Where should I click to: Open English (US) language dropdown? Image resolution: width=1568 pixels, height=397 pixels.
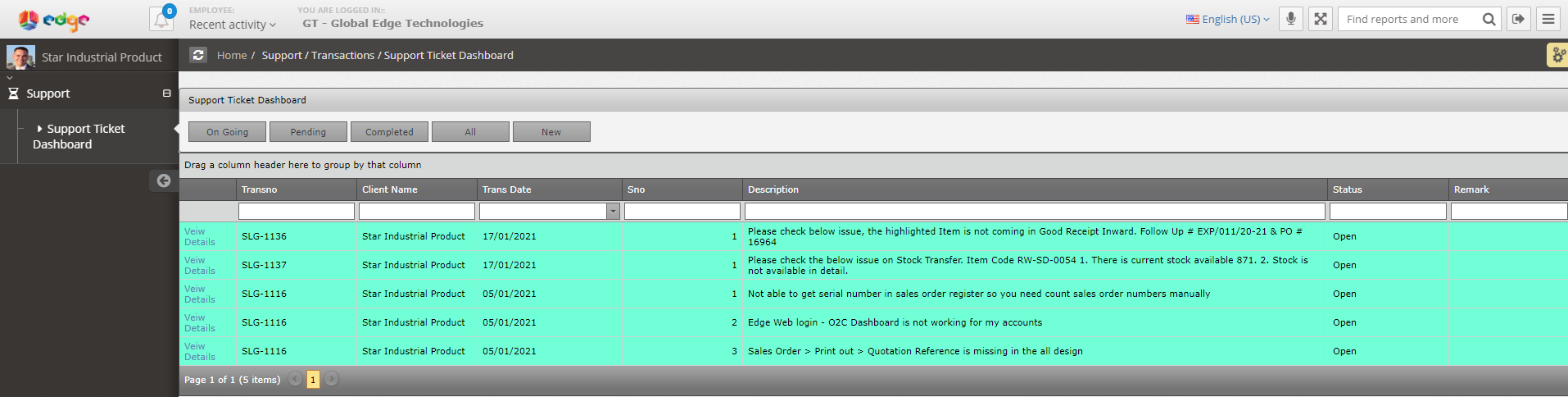click(x=1228, y=19)
